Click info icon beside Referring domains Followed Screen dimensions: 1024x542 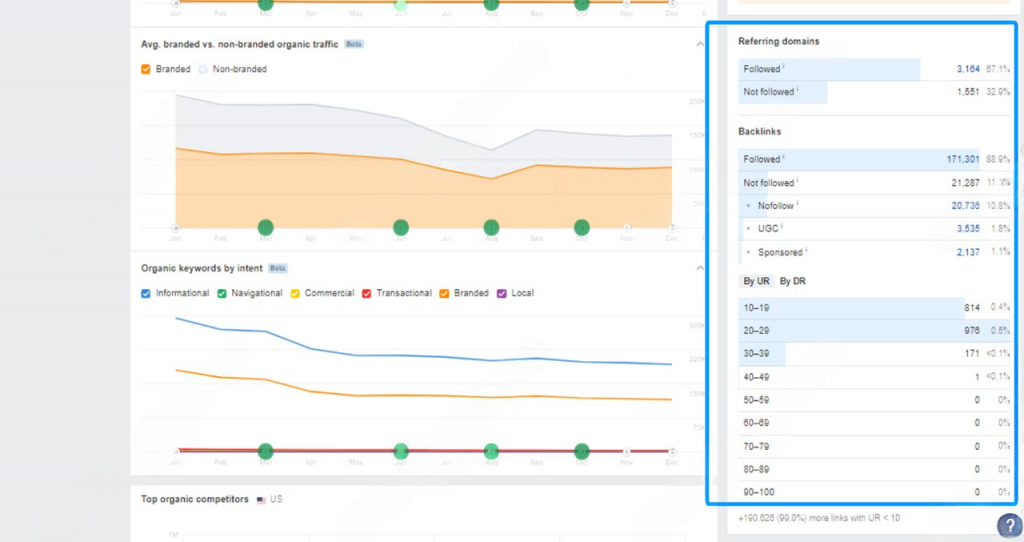784,67
